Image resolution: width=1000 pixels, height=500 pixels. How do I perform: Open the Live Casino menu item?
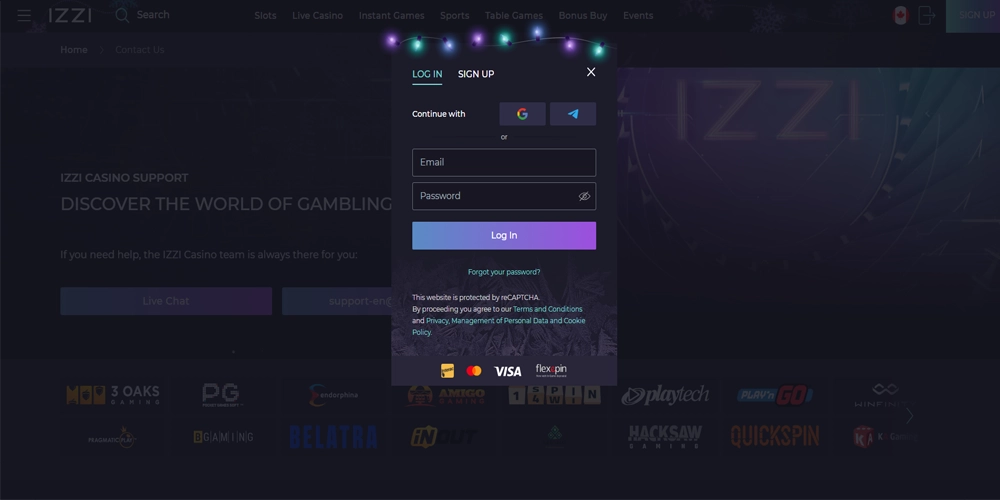(318, 16)
